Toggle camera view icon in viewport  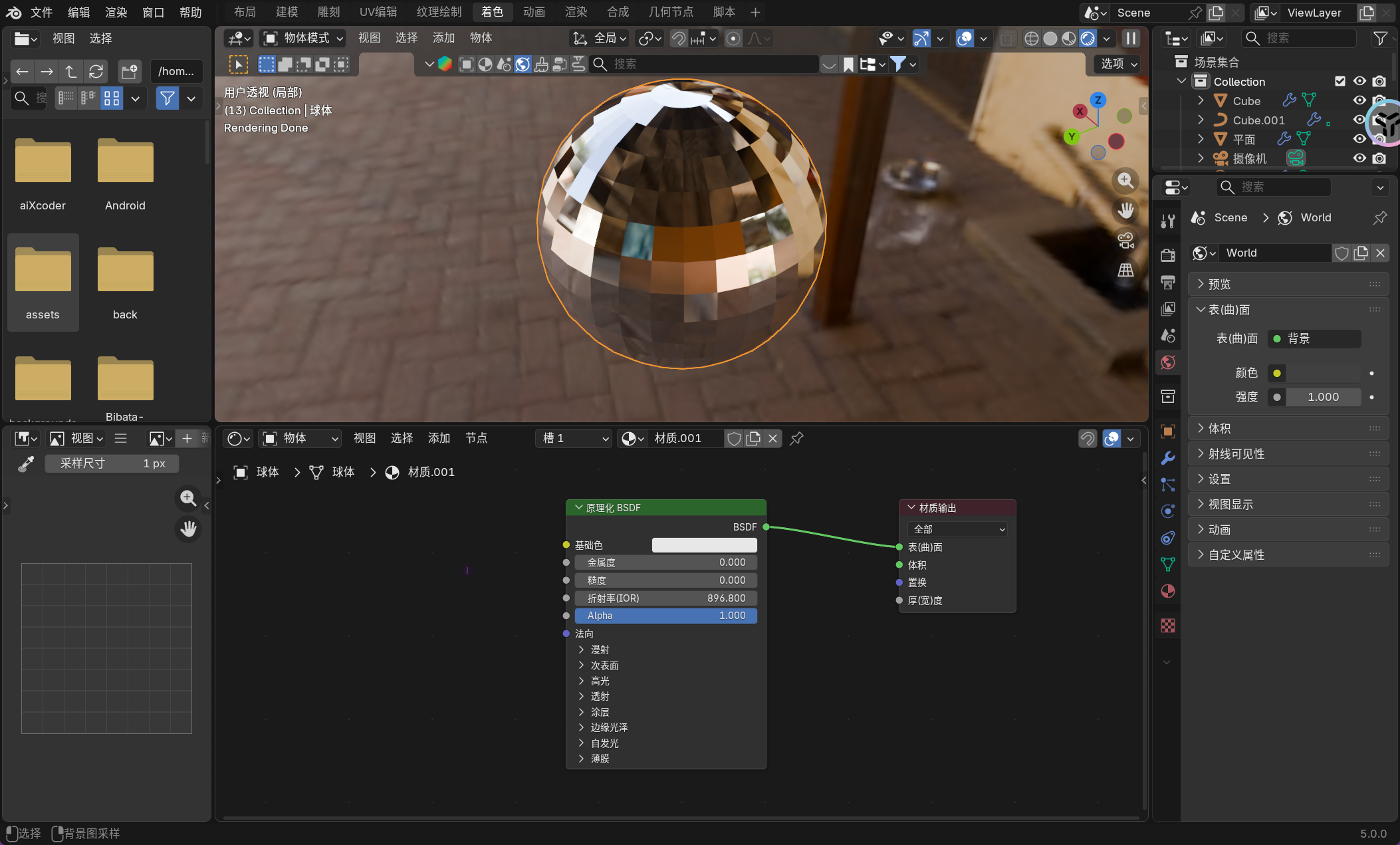tap(1125, 240)
